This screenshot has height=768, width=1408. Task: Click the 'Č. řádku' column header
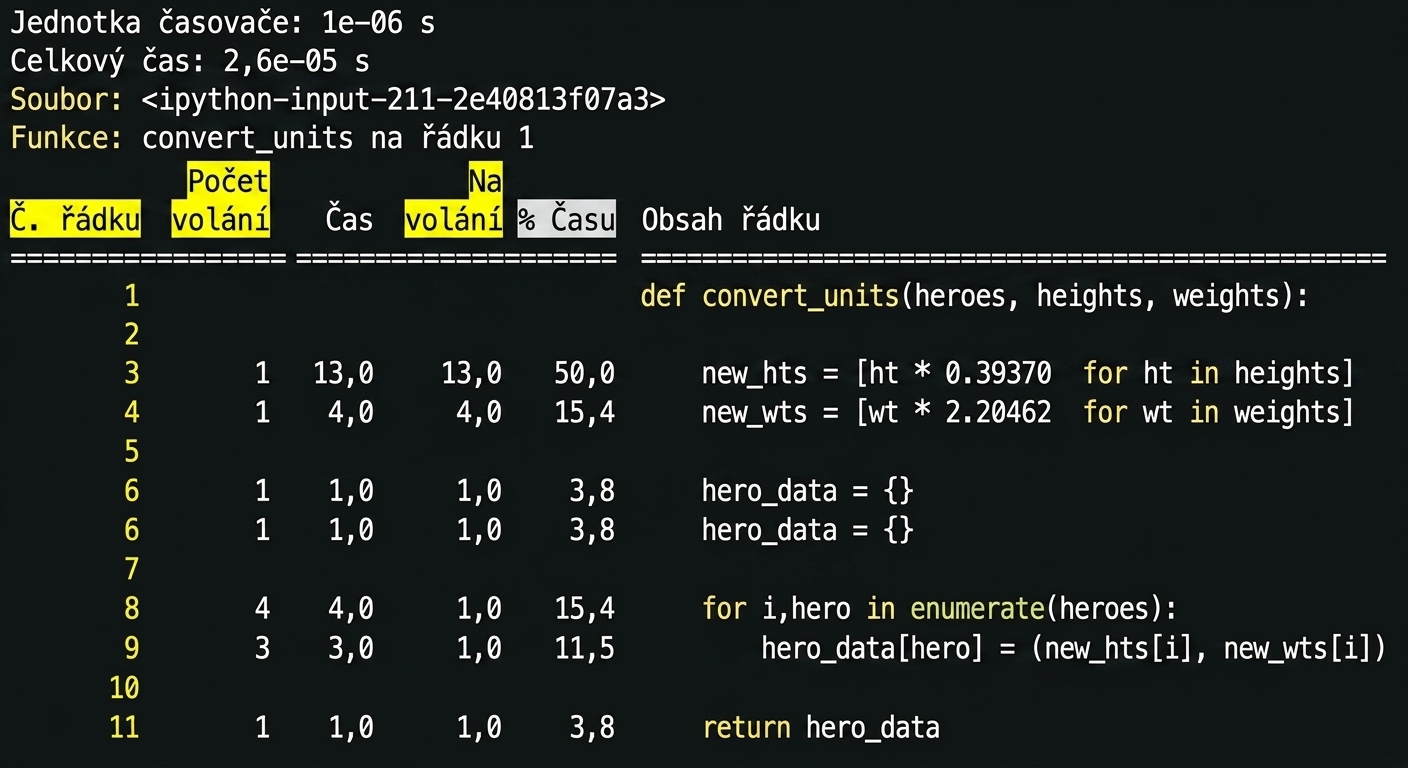[x=75, y=219]
